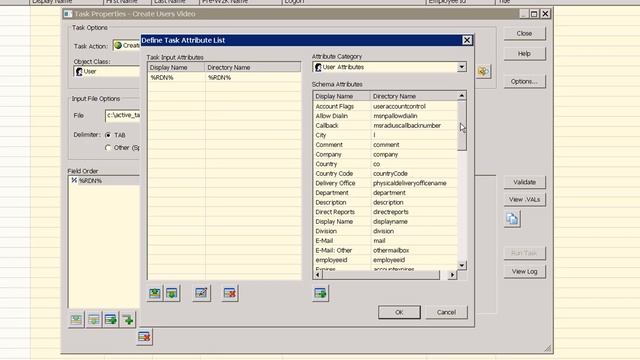Select %RDN% entry in Field Order list
Image resolution: width=640 pixels, height=360 pixels.
coord(104,180)
